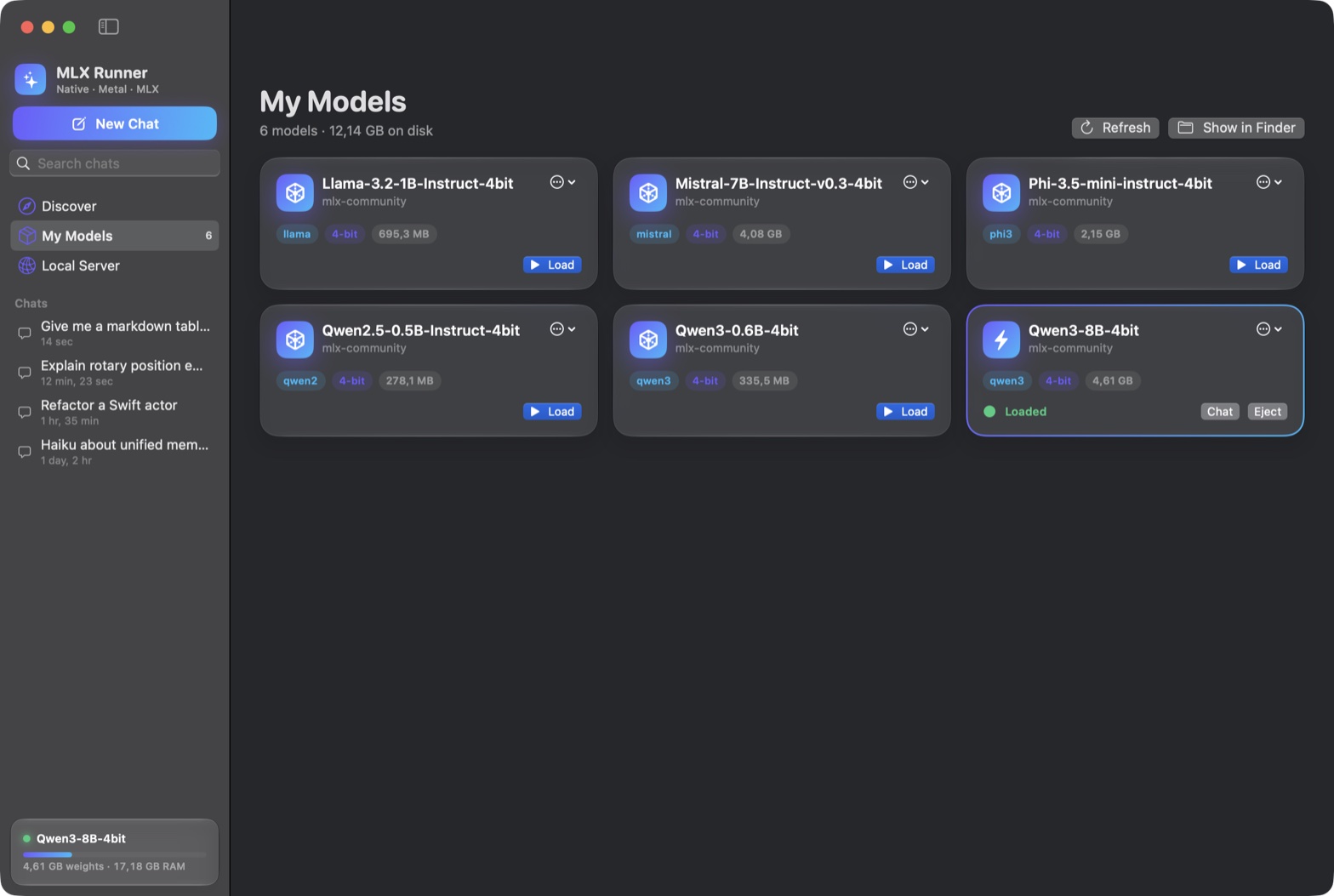This screenshot has width=1334, height=896.
Task: Open the 'Give me a markdown tabl...' chat
Action: 115,333
